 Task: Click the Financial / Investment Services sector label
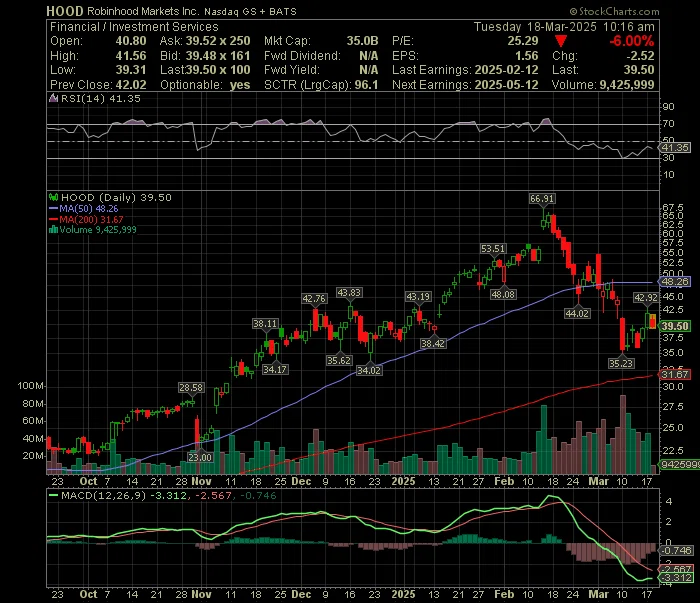tap(134, 27)
